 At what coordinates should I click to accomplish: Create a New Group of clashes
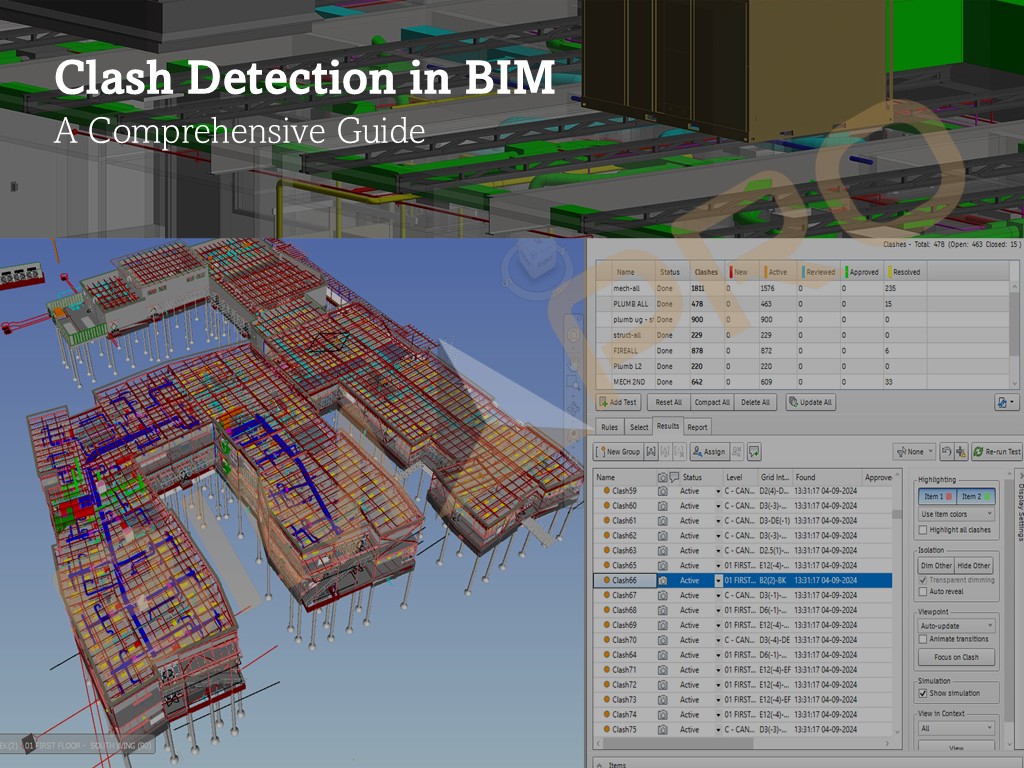pyautogui.click(x=618, y=452)
